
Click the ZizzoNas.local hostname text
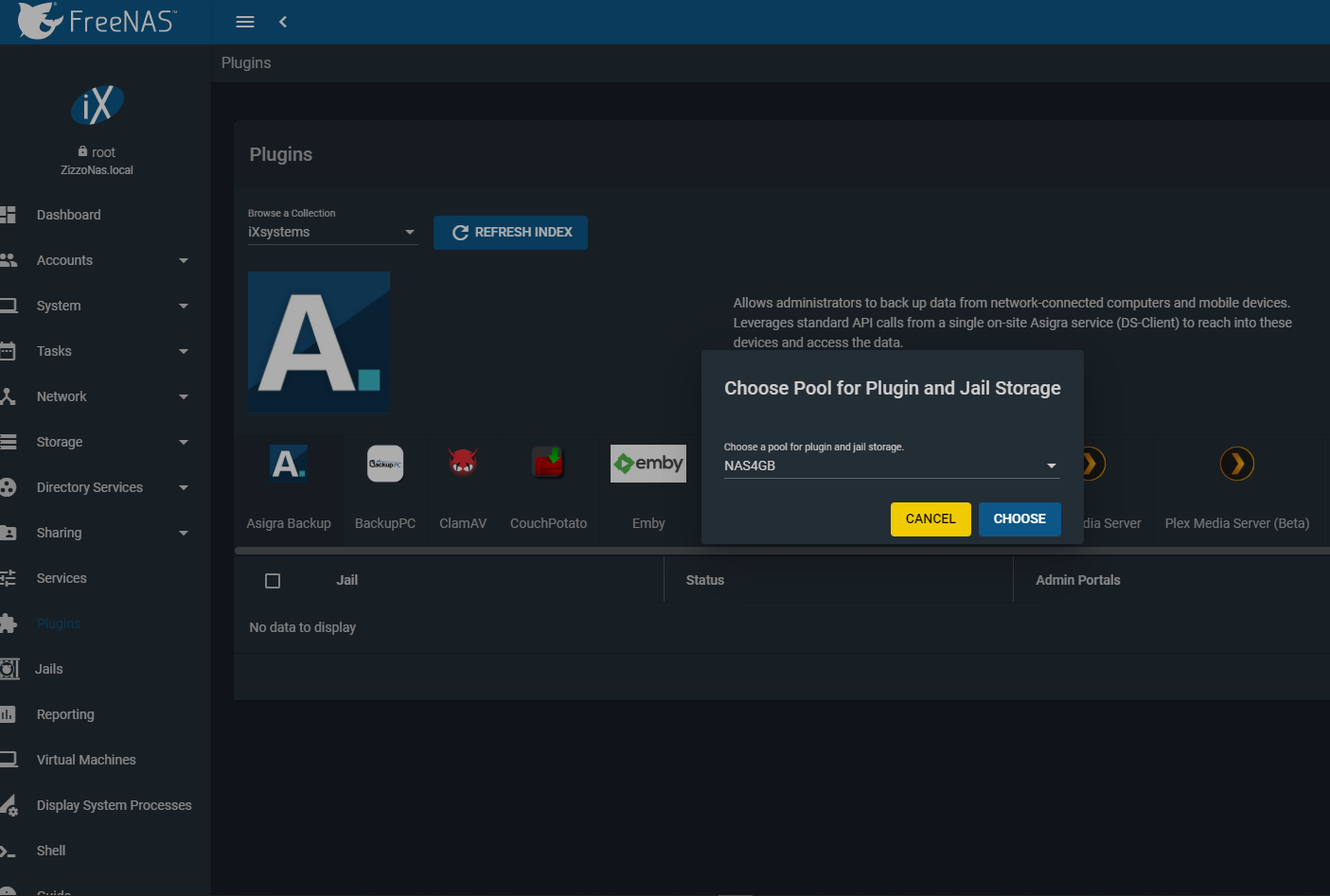97,170
